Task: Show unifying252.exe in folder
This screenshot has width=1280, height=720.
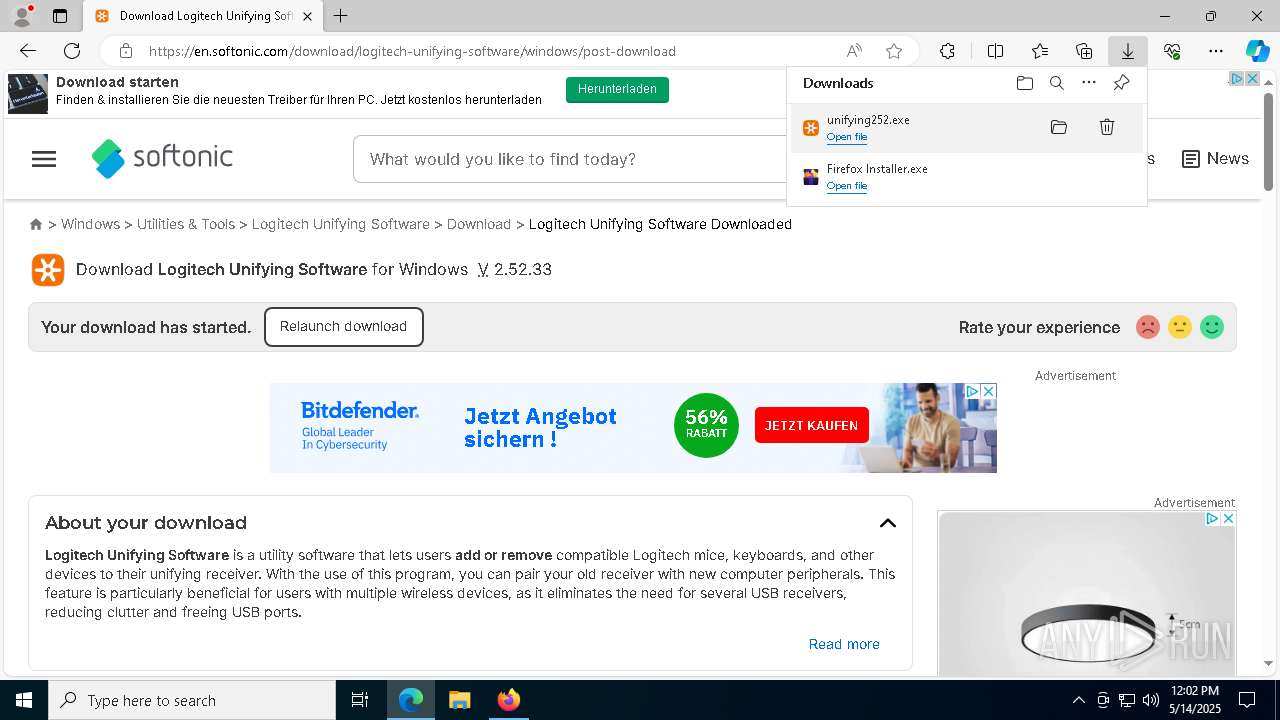Action: pyautogui.click(x=1059, y=127)
